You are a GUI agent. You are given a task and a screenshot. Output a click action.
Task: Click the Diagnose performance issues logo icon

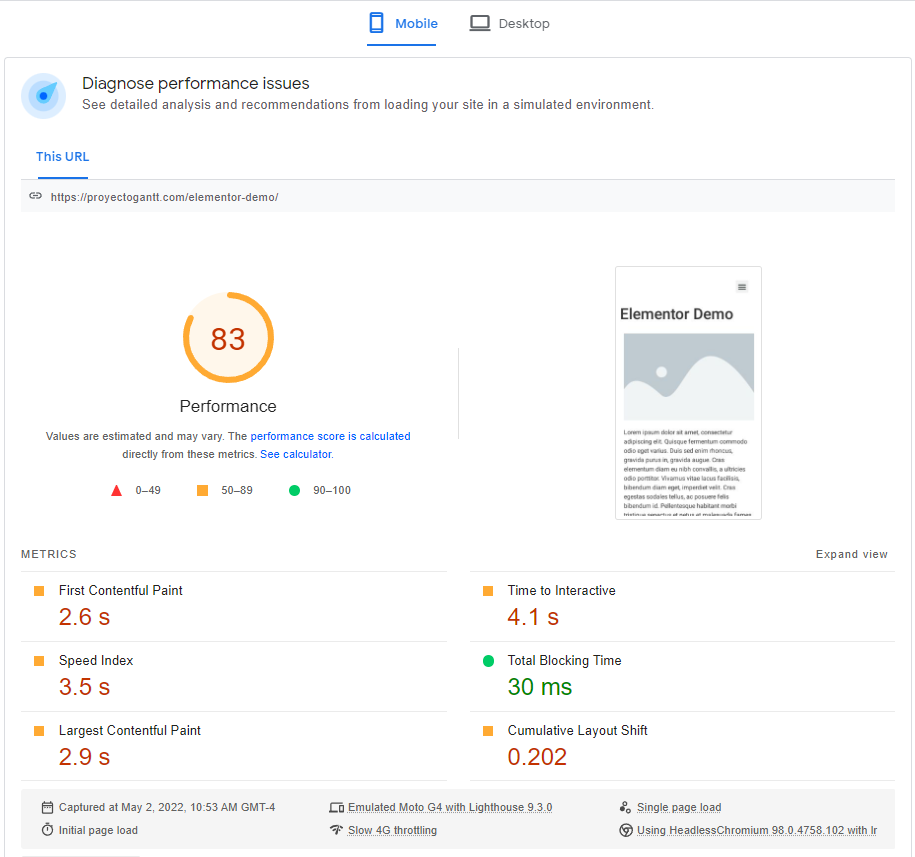pyautogui.click(x=43, y=96)
